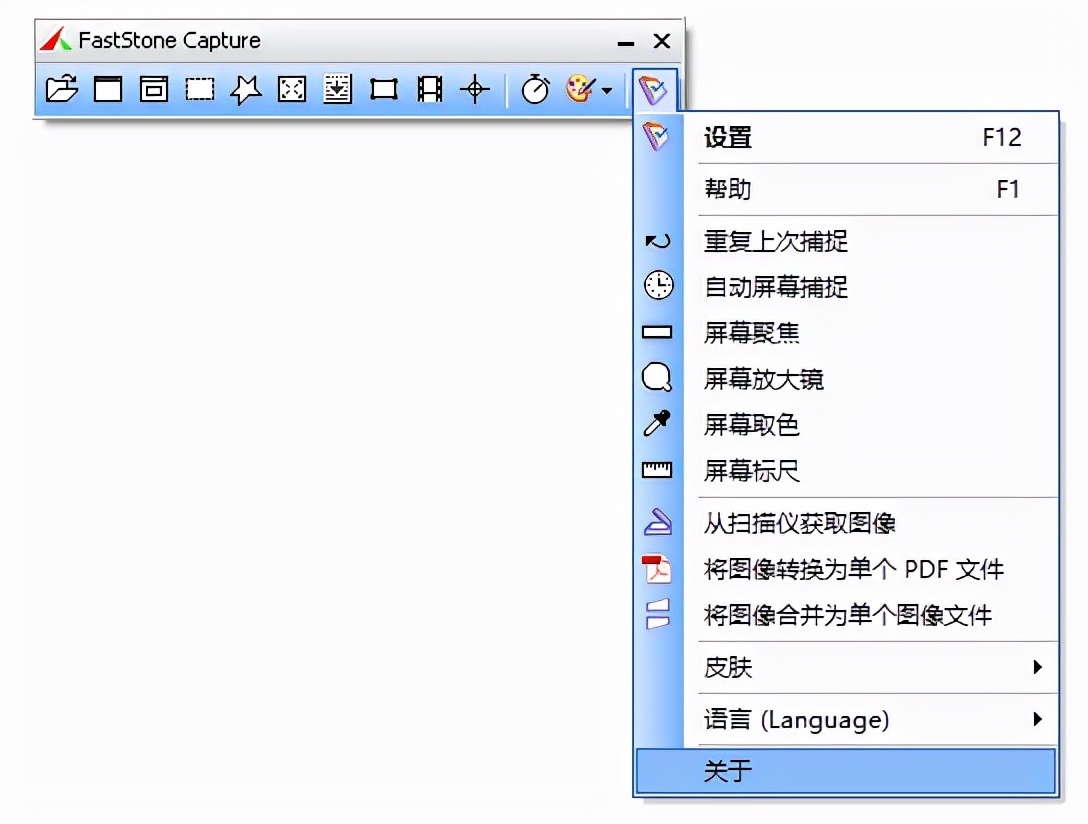The width and height of the screenshot is (1088, 824).
Task: Click the merge images icon
Action: click(657, 614)
